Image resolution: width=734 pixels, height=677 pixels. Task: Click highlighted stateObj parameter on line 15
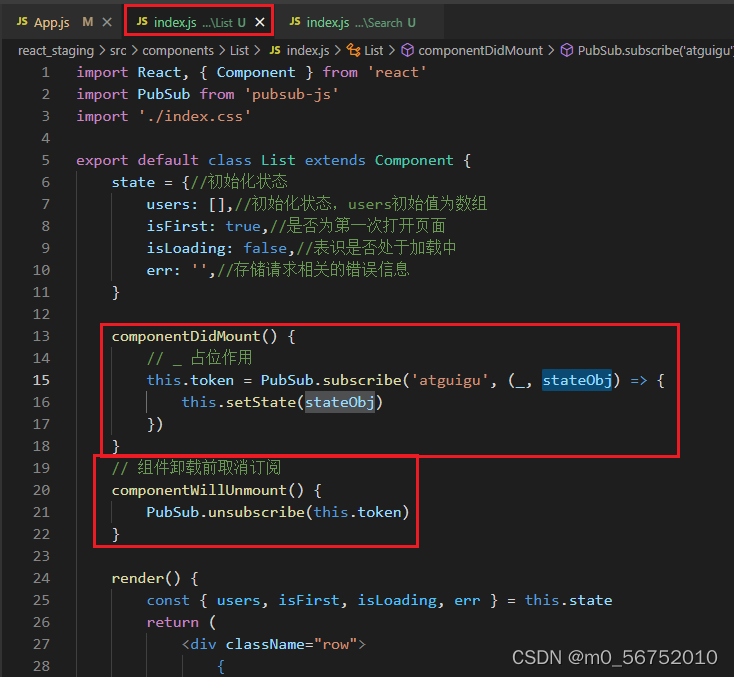(577, 380)
